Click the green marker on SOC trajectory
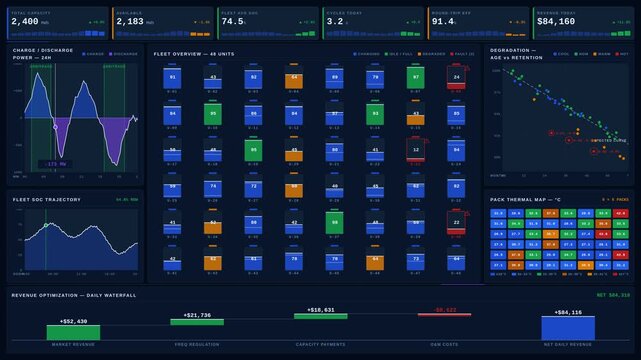The width and height of the screenshot is (641, 360). click(x=46, y=225)
